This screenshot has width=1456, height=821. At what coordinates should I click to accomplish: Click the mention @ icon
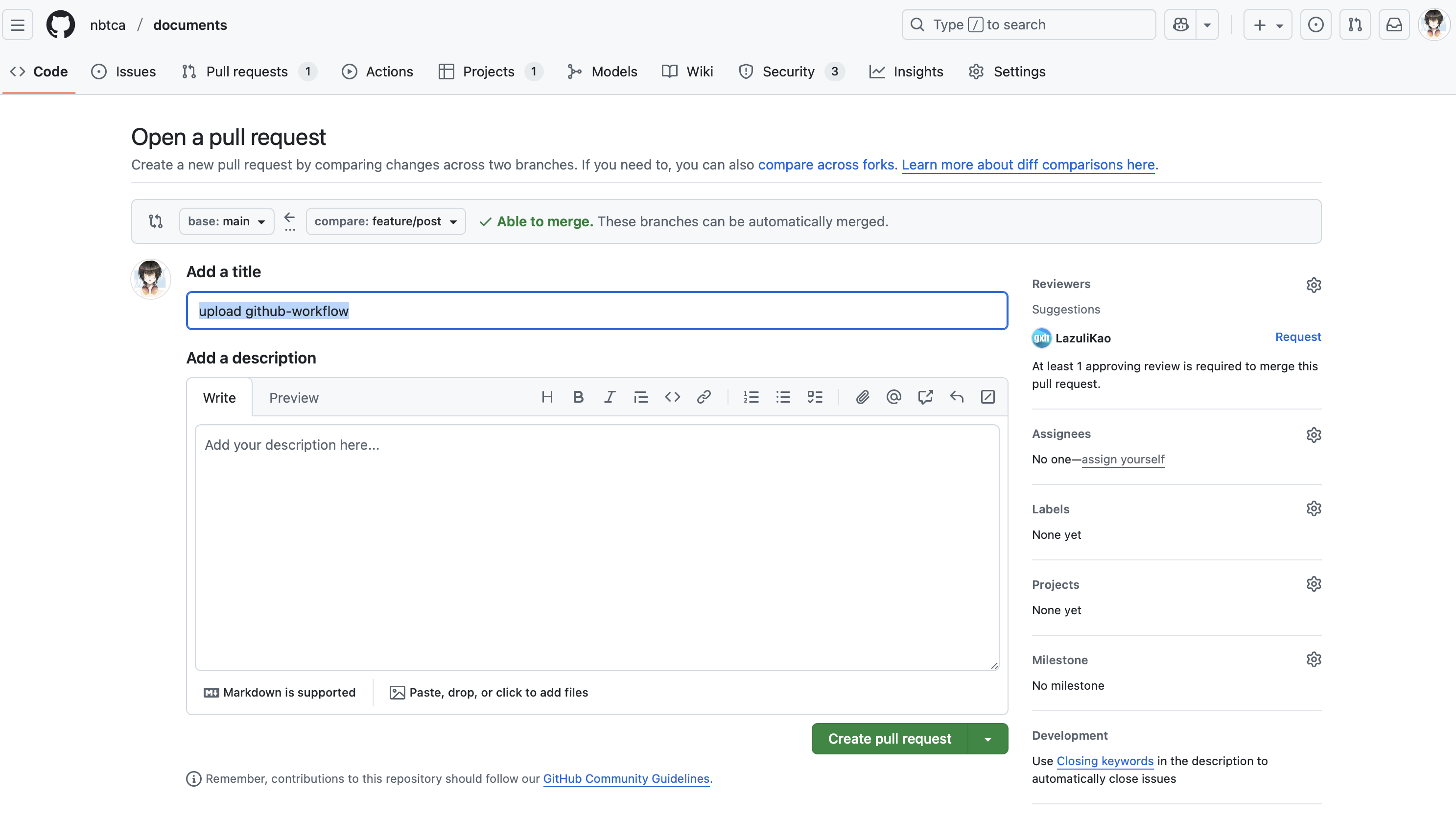[x=893, y=397]
